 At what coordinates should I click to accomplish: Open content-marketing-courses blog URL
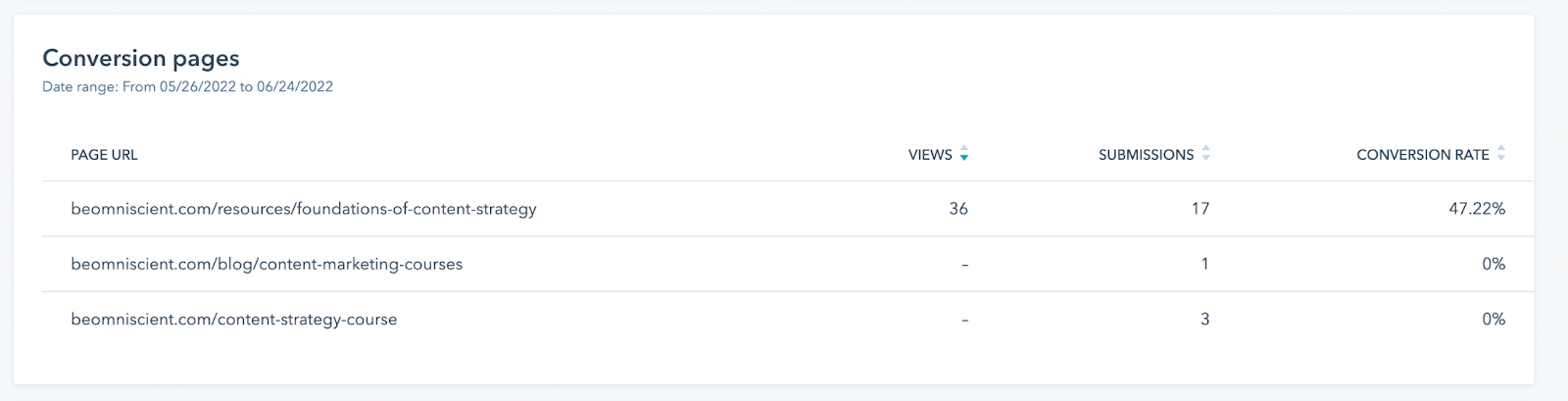267,264
